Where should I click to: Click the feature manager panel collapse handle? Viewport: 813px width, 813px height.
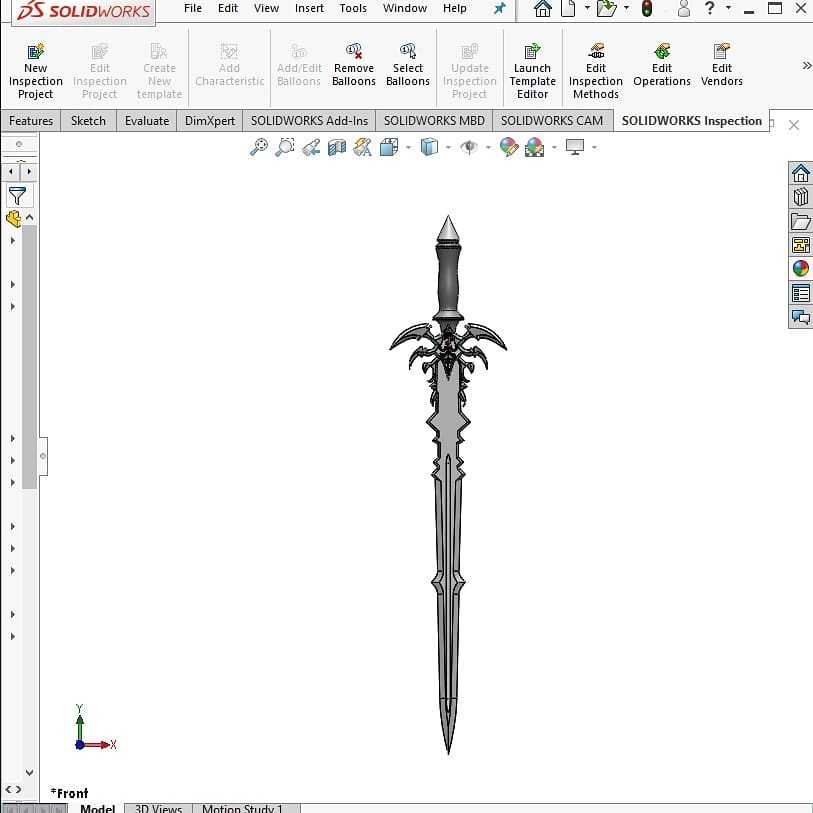point(43,456)
